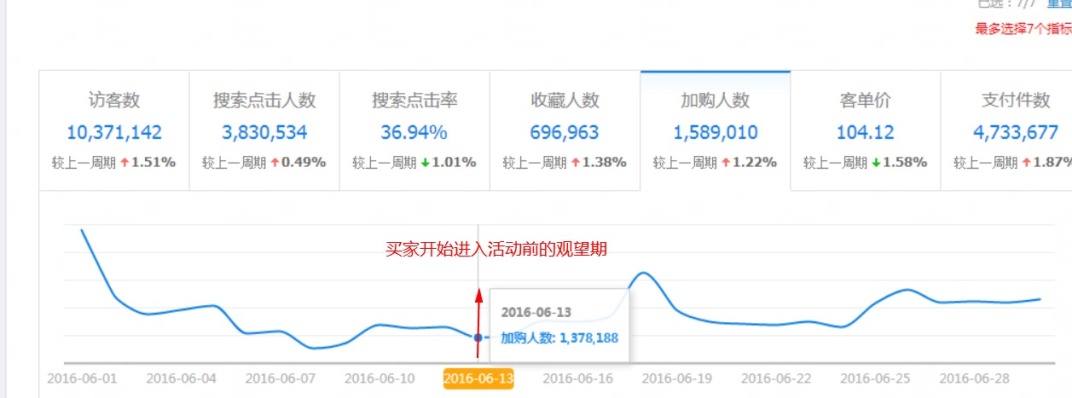
Task: Click the 1,589,010 add-to-cart value
Action: click(x=715, y=132)
